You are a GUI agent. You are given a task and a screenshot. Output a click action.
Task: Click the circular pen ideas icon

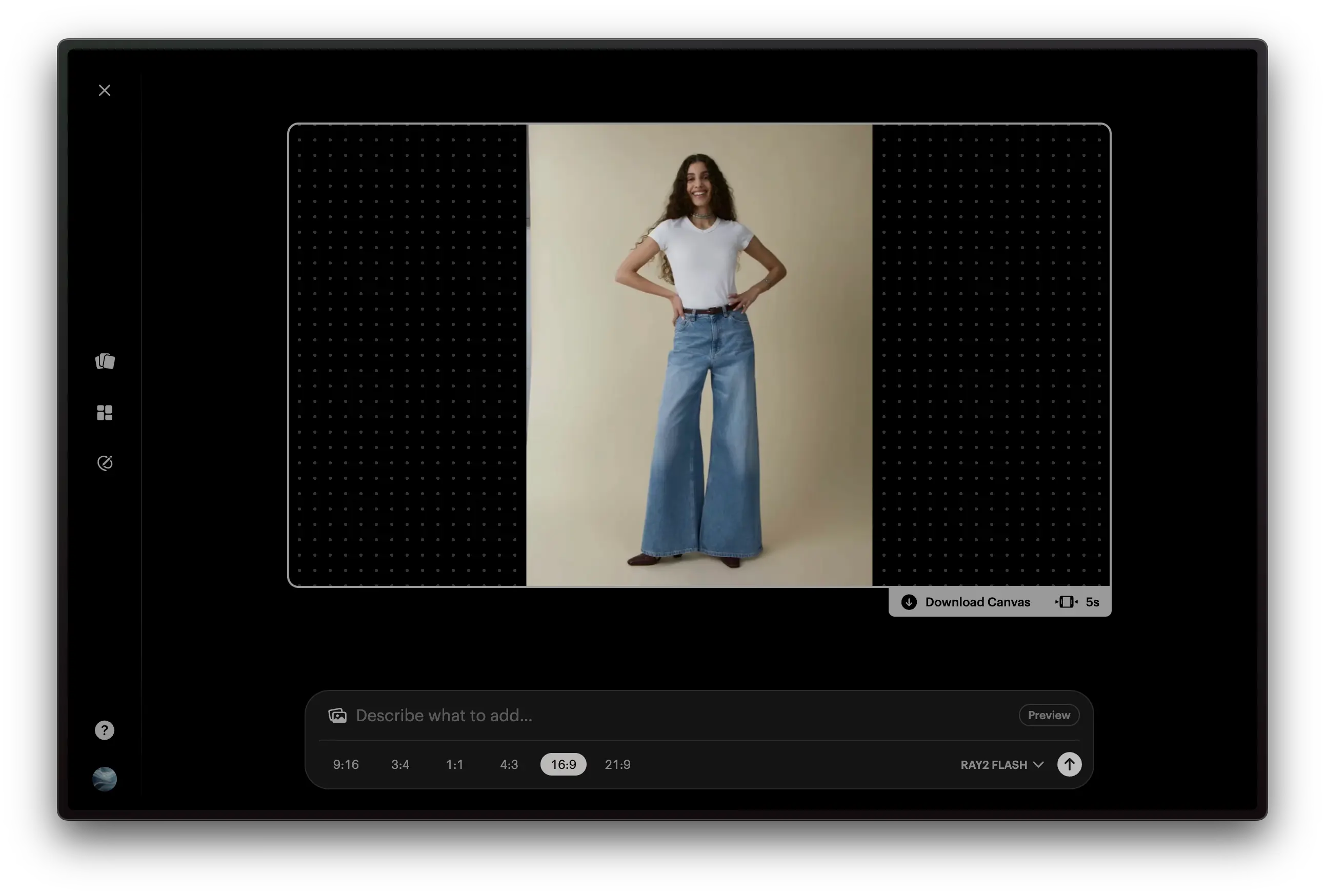click(x=105, y=463)
